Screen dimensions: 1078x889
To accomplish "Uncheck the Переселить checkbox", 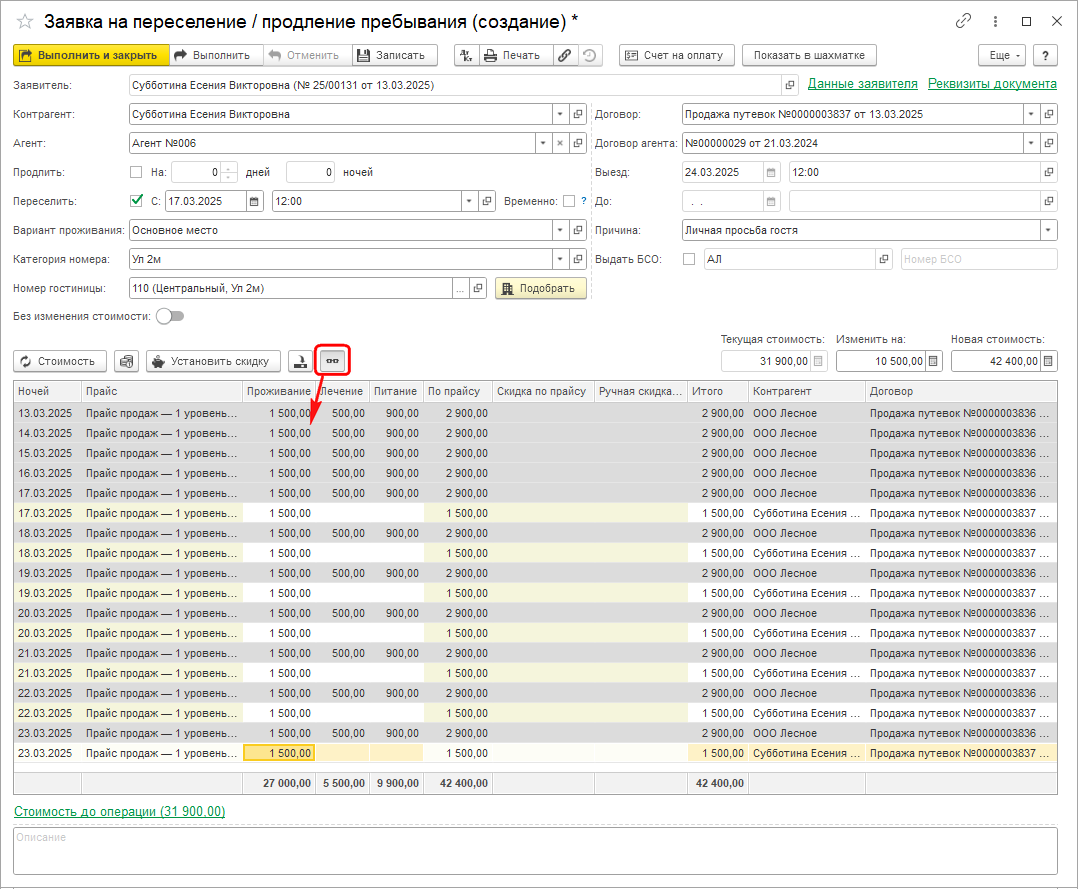I will tap(137, 201).
